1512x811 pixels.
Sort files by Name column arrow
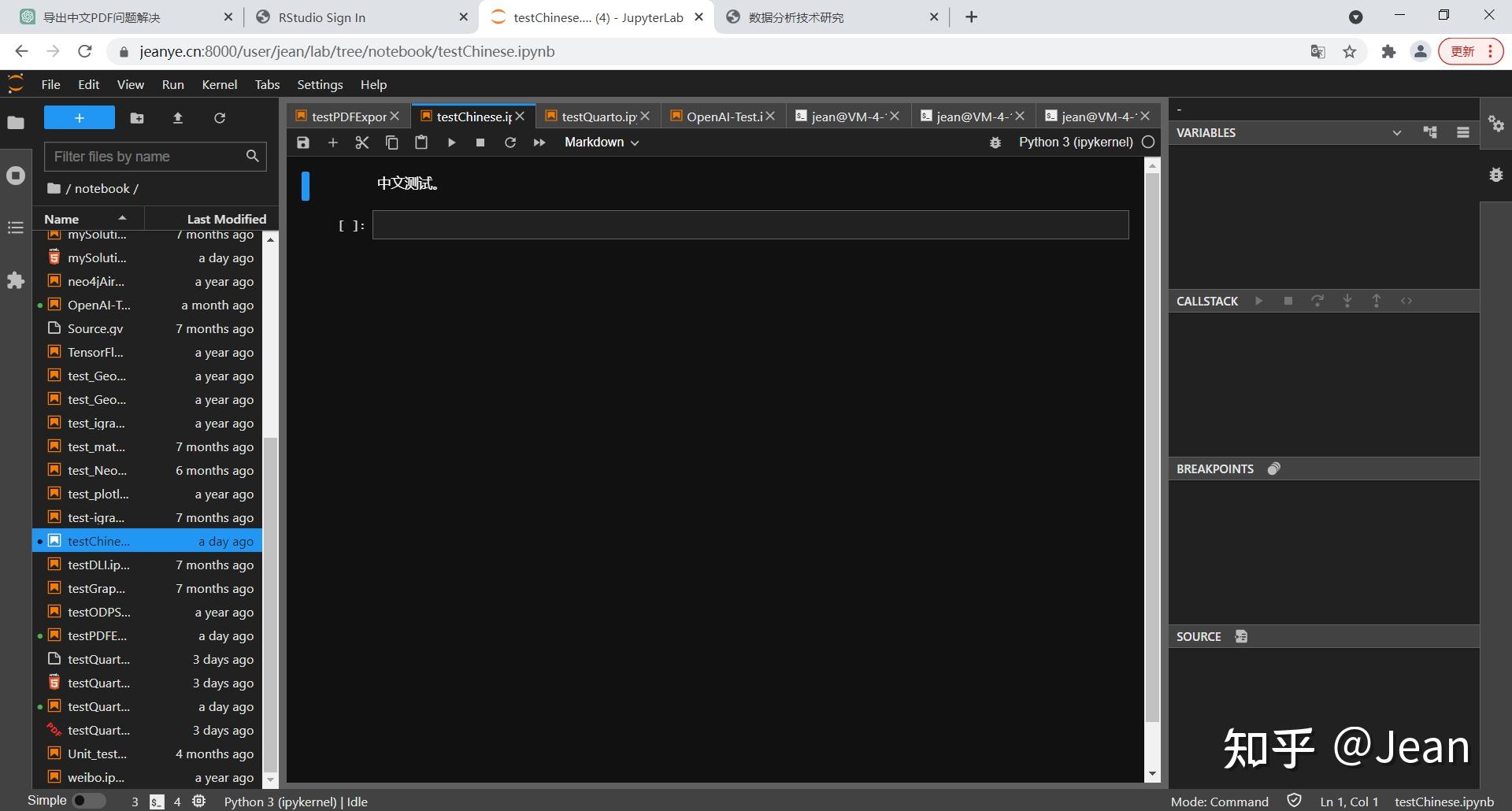pyautogui.click(x=122, y=218)
